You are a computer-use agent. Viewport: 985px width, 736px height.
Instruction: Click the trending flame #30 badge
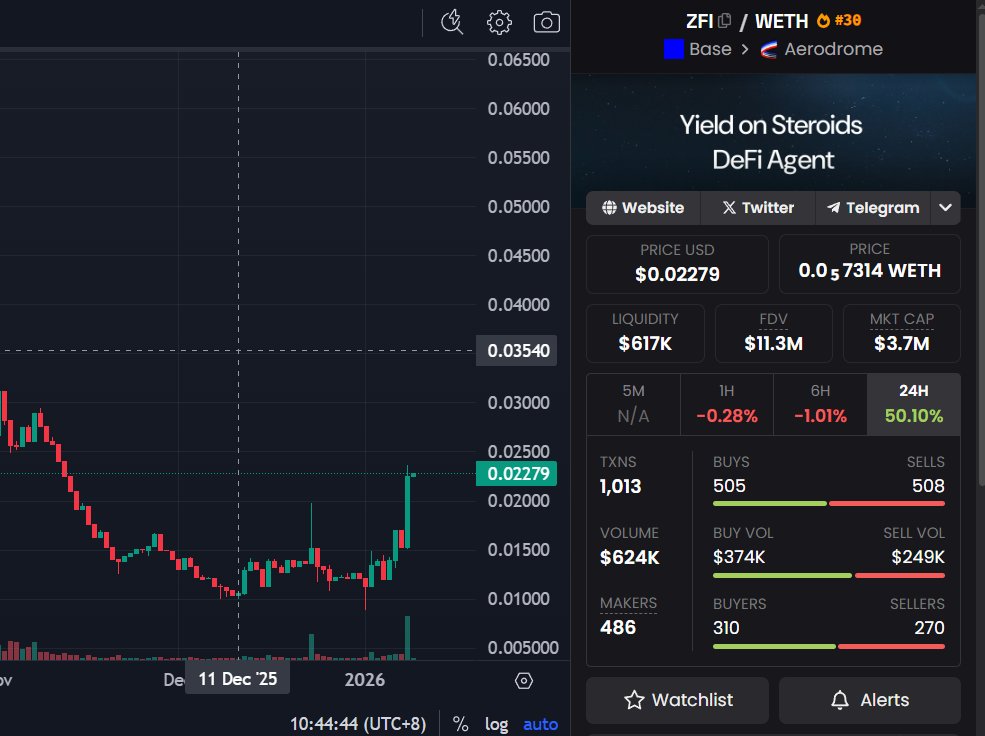[839, 21]
